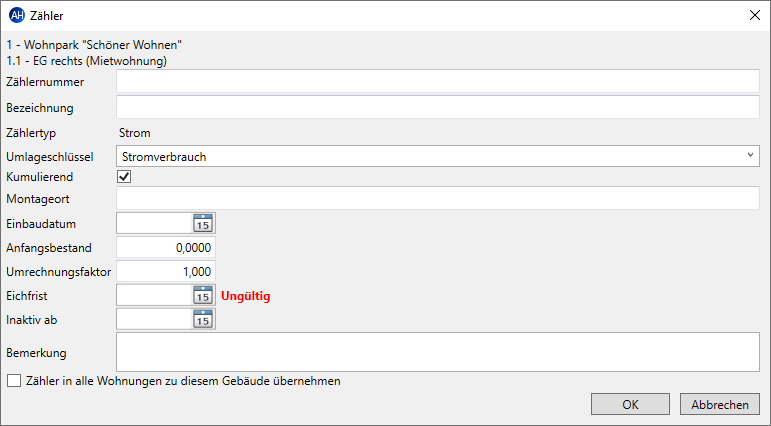Click the Inaktiv ab date field
771x426 pixels.
(154, 320)
